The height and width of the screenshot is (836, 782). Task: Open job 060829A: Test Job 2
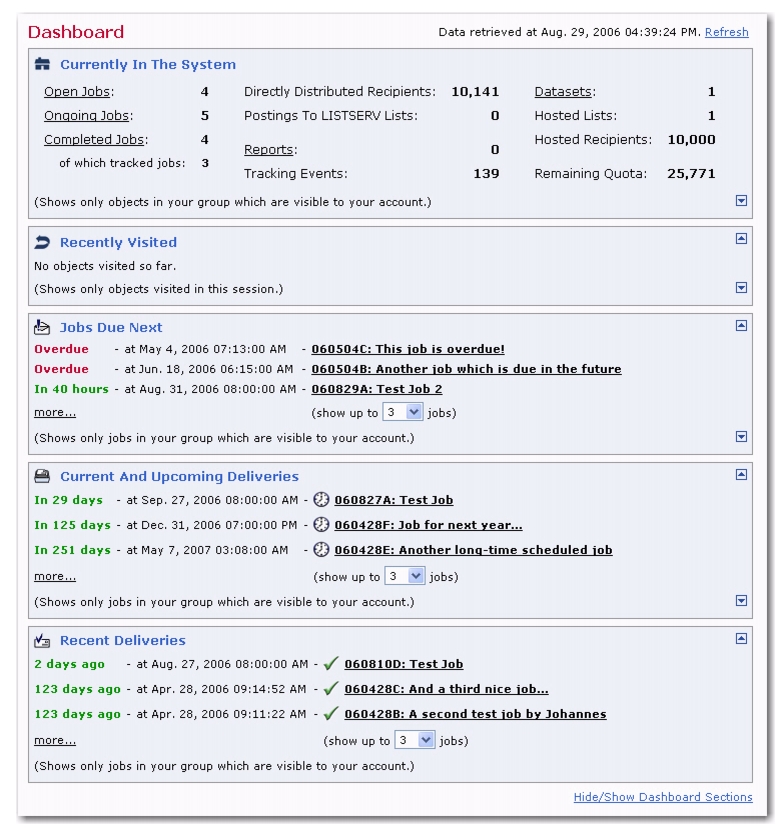(x=377, y=389)
